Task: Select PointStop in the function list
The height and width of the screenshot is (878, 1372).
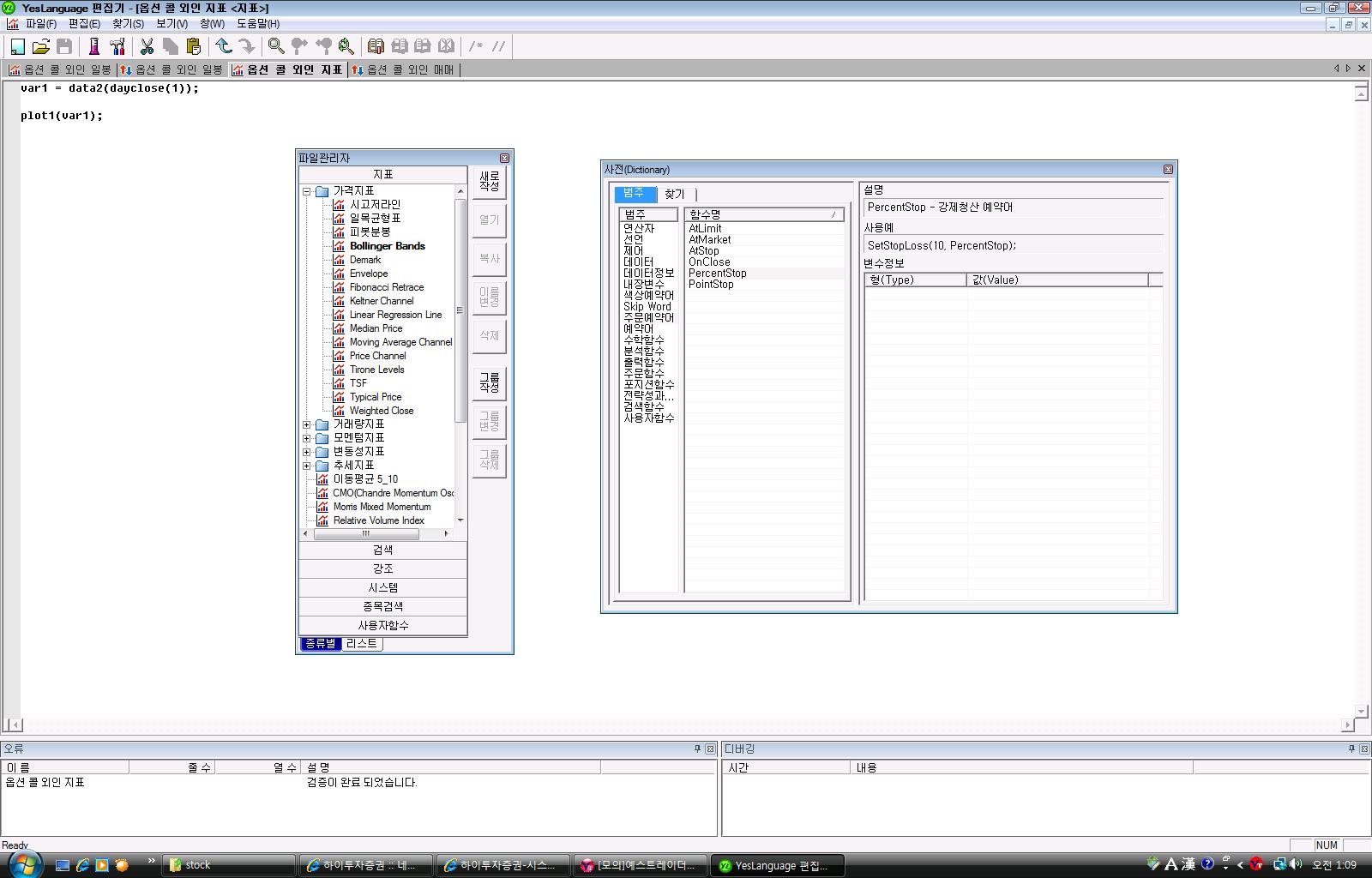Action: [x=711, y=285]
